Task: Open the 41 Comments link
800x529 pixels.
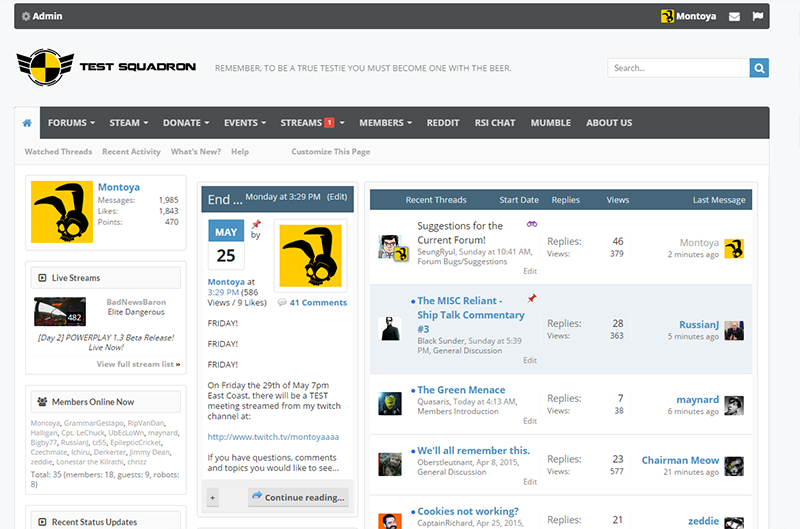Action: tap(318, 302)
